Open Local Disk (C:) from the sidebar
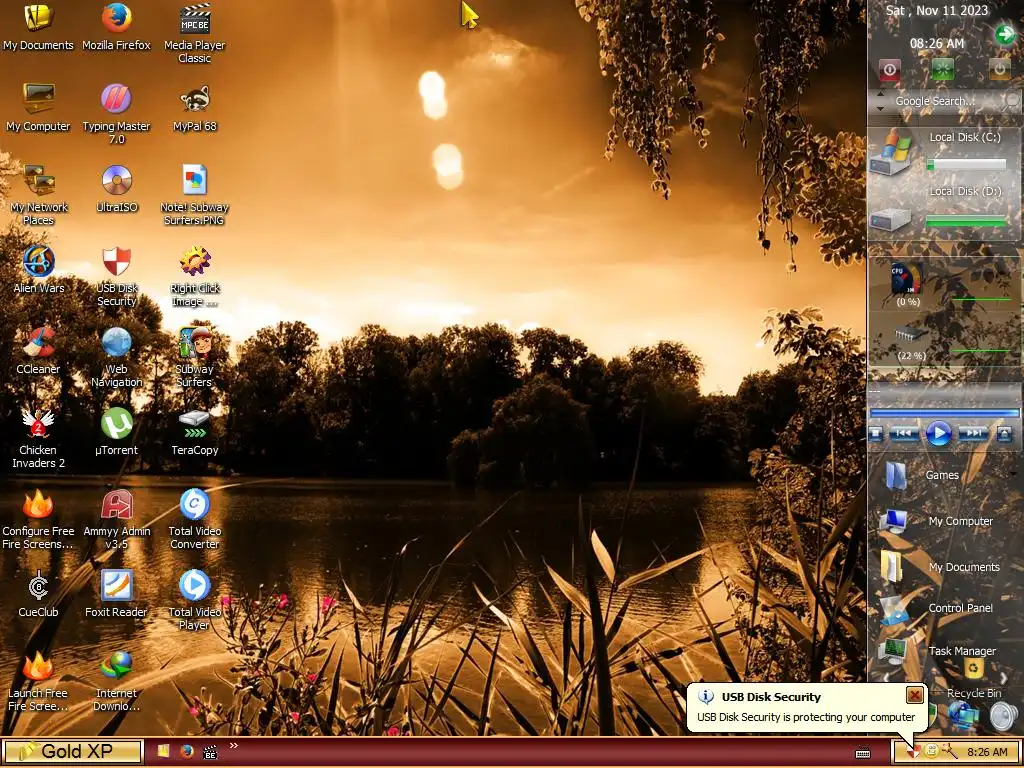This screenshot has width=1024, height=768. click(x=892, y=152)
